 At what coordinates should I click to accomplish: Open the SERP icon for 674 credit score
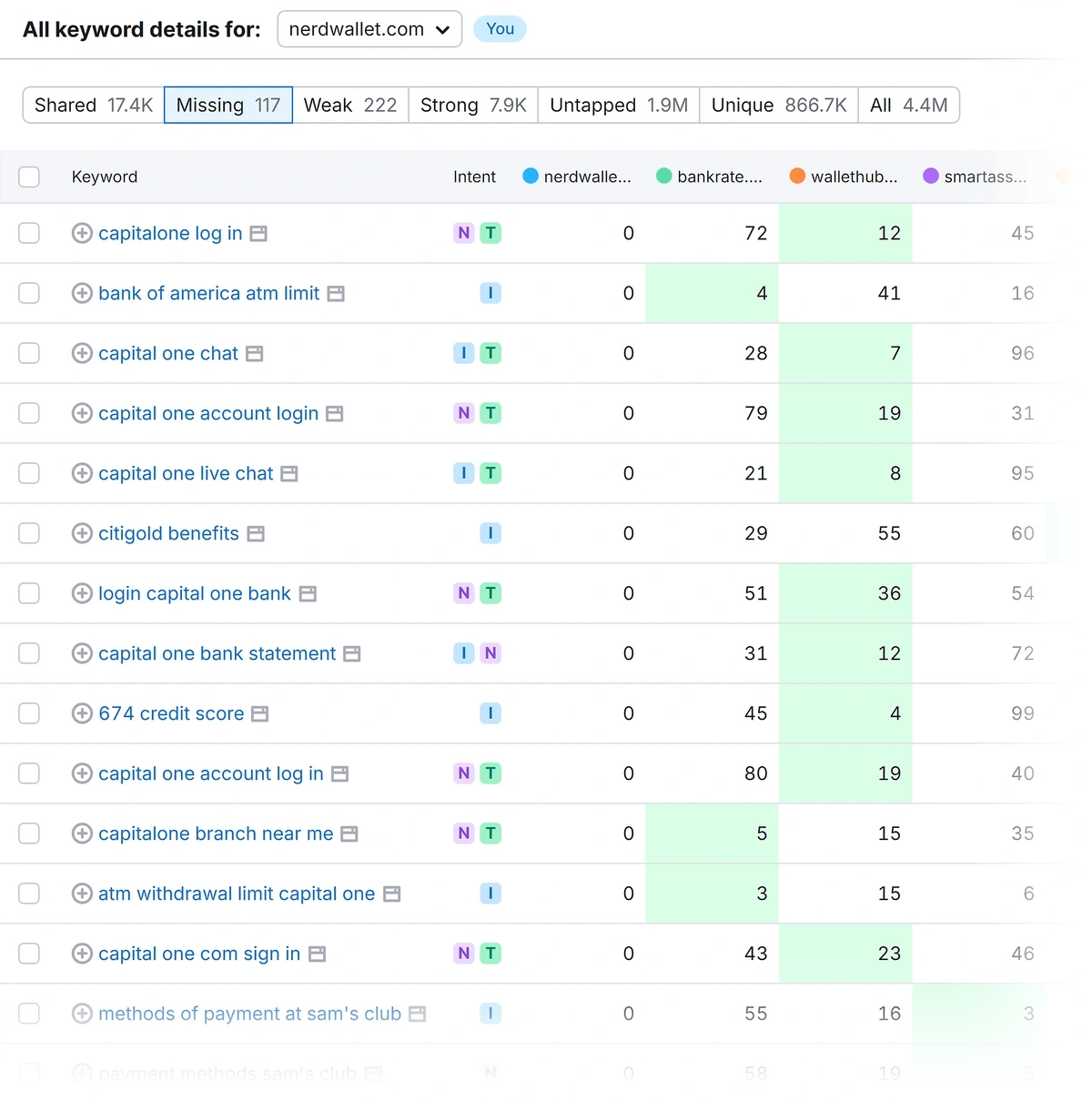pos(260,714)
